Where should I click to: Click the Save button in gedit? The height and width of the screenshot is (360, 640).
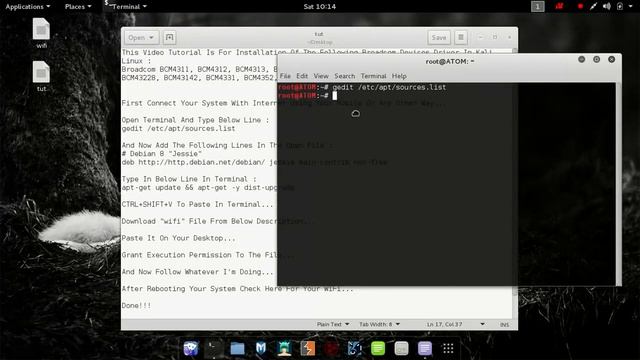[439, 38]
